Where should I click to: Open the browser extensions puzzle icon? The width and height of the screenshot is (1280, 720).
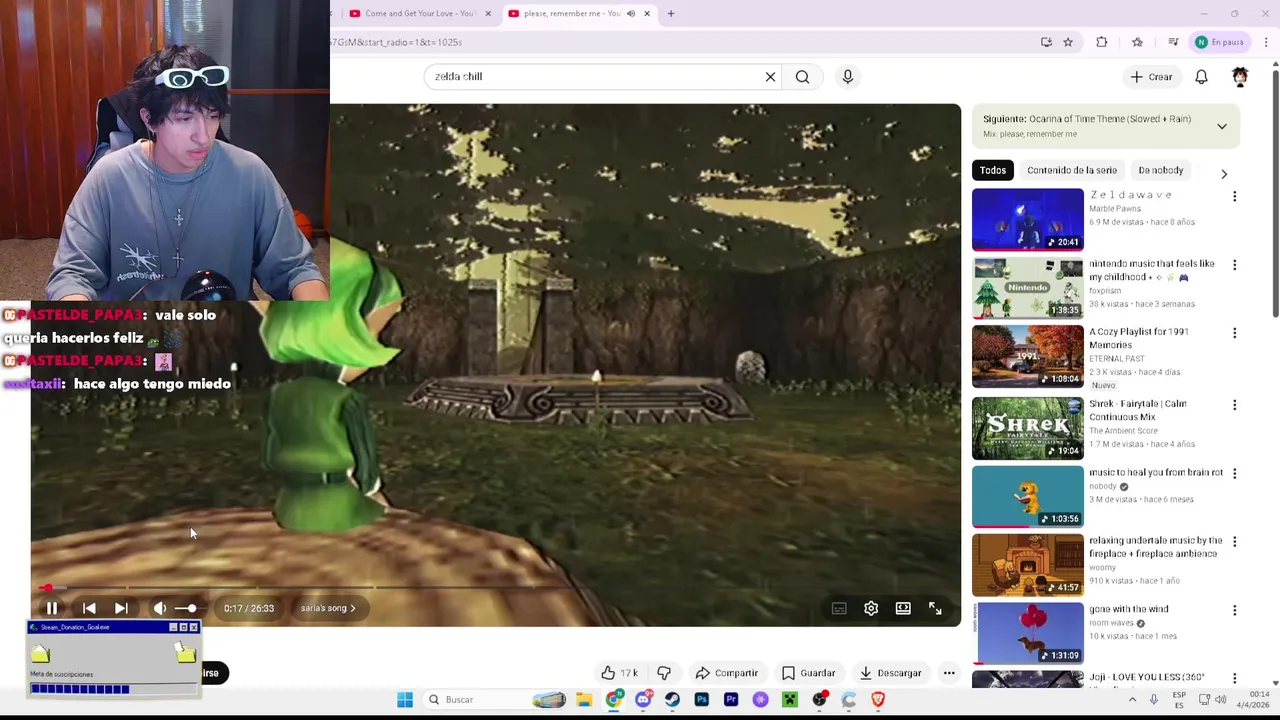(x=1102, y=42)
